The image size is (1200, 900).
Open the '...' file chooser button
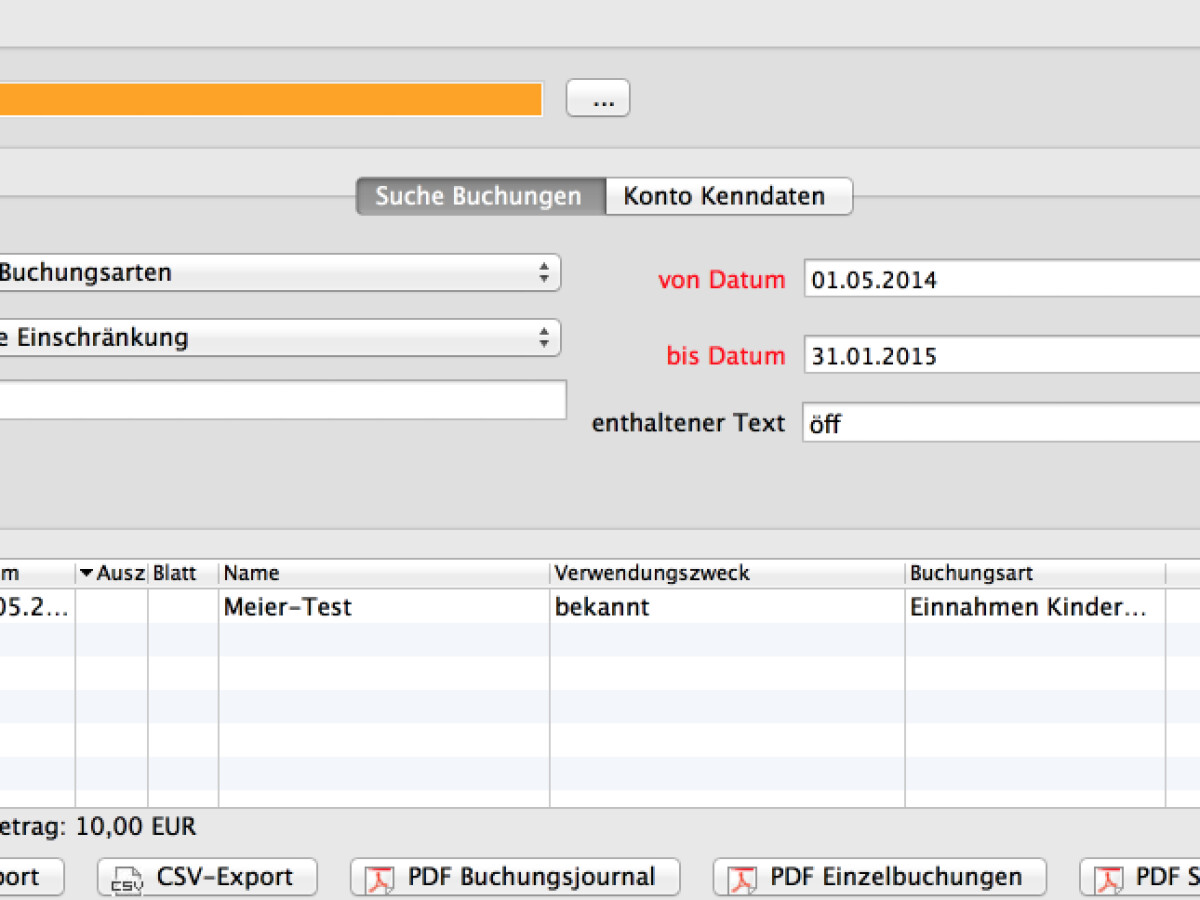[597, 97]
